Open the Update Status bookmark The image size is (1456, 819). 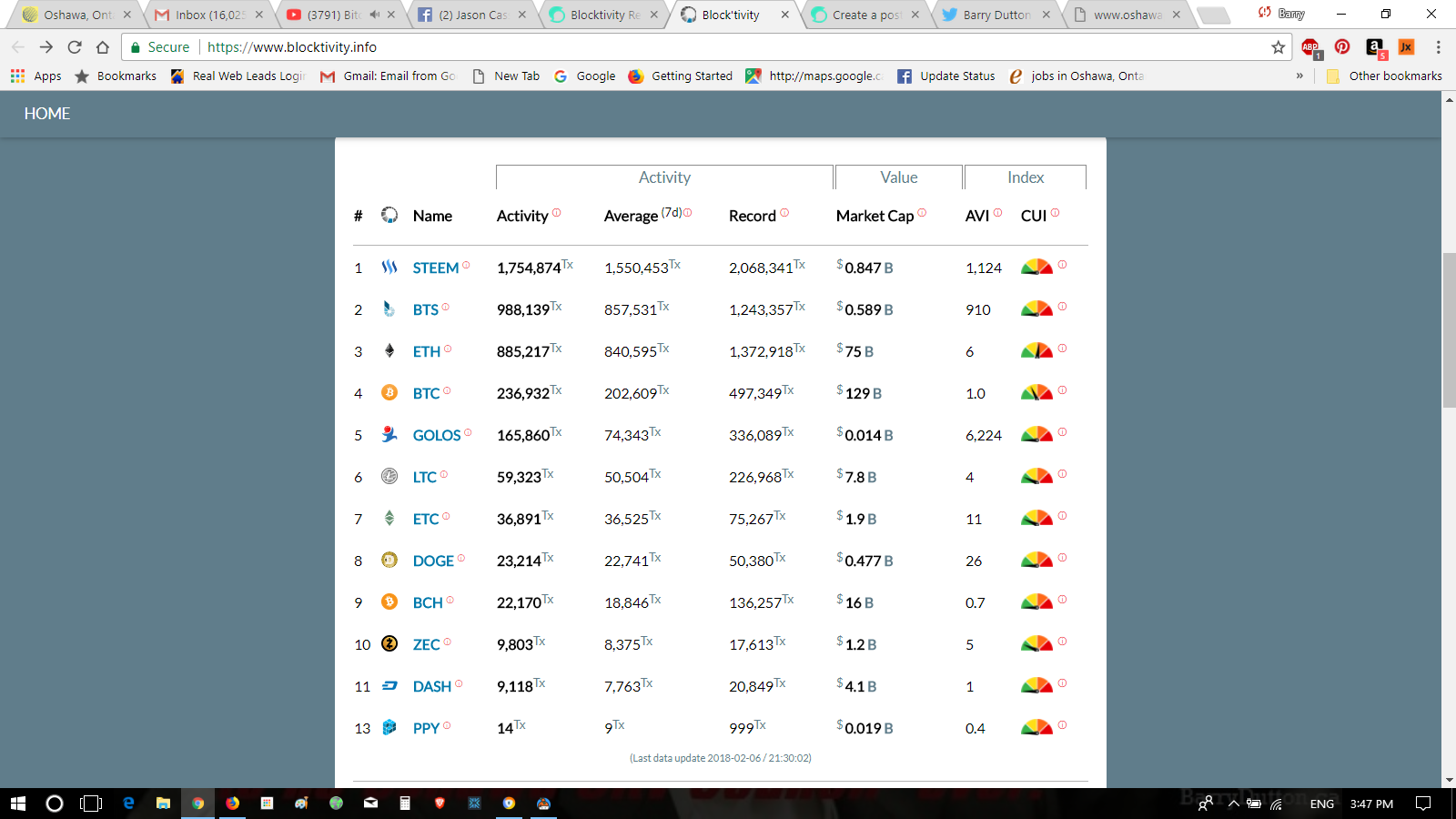pyautogui.click(x=946, y=76)
